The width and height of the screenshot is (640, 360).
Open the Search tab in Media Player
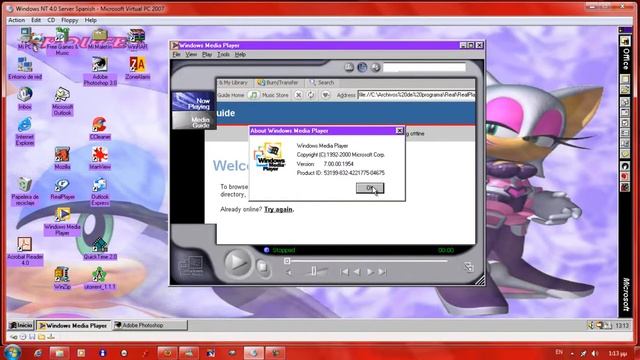click(322, 82)
